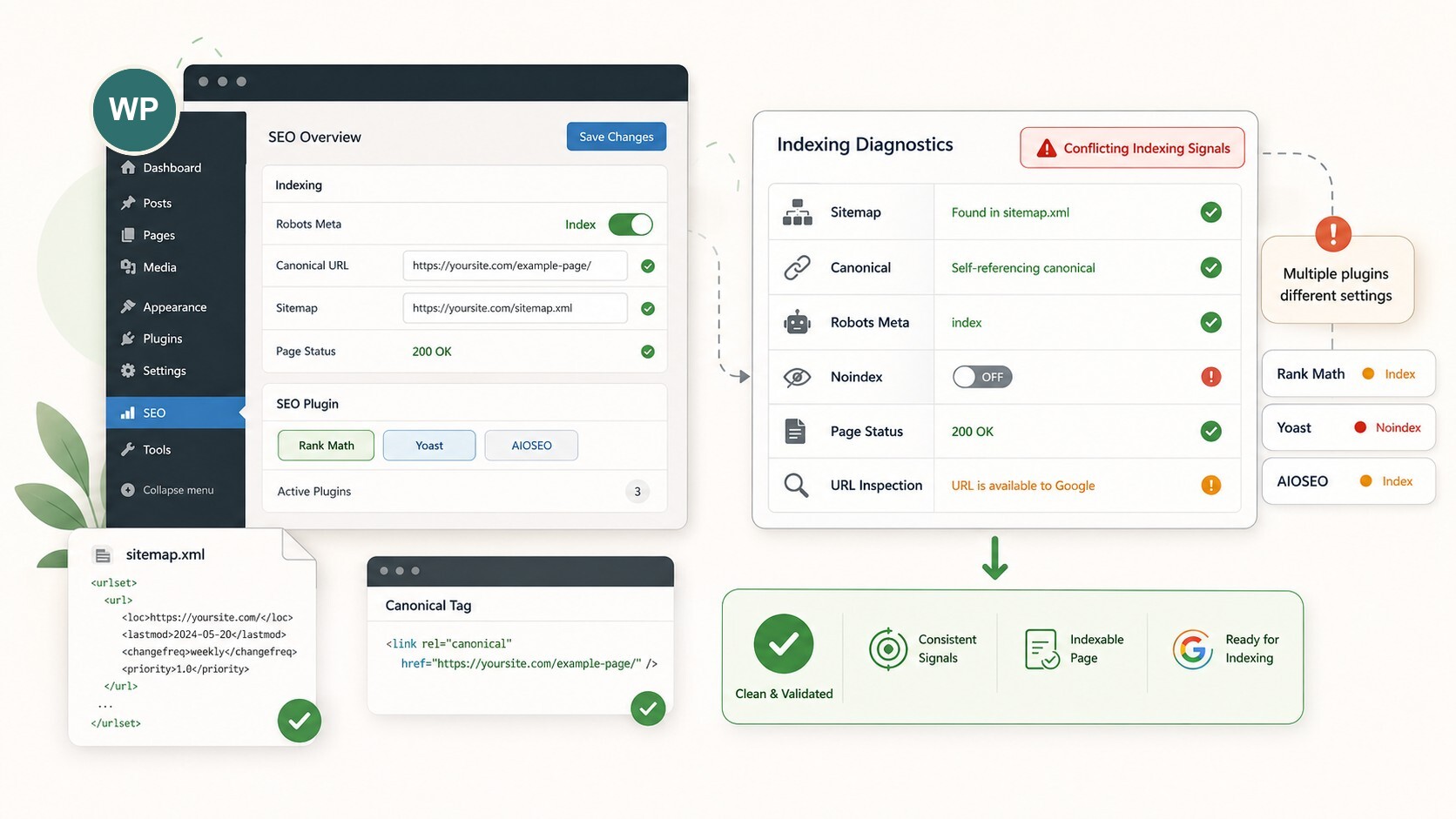Click the Tools wrench icon
The image size is (1456, 819).
128,449
